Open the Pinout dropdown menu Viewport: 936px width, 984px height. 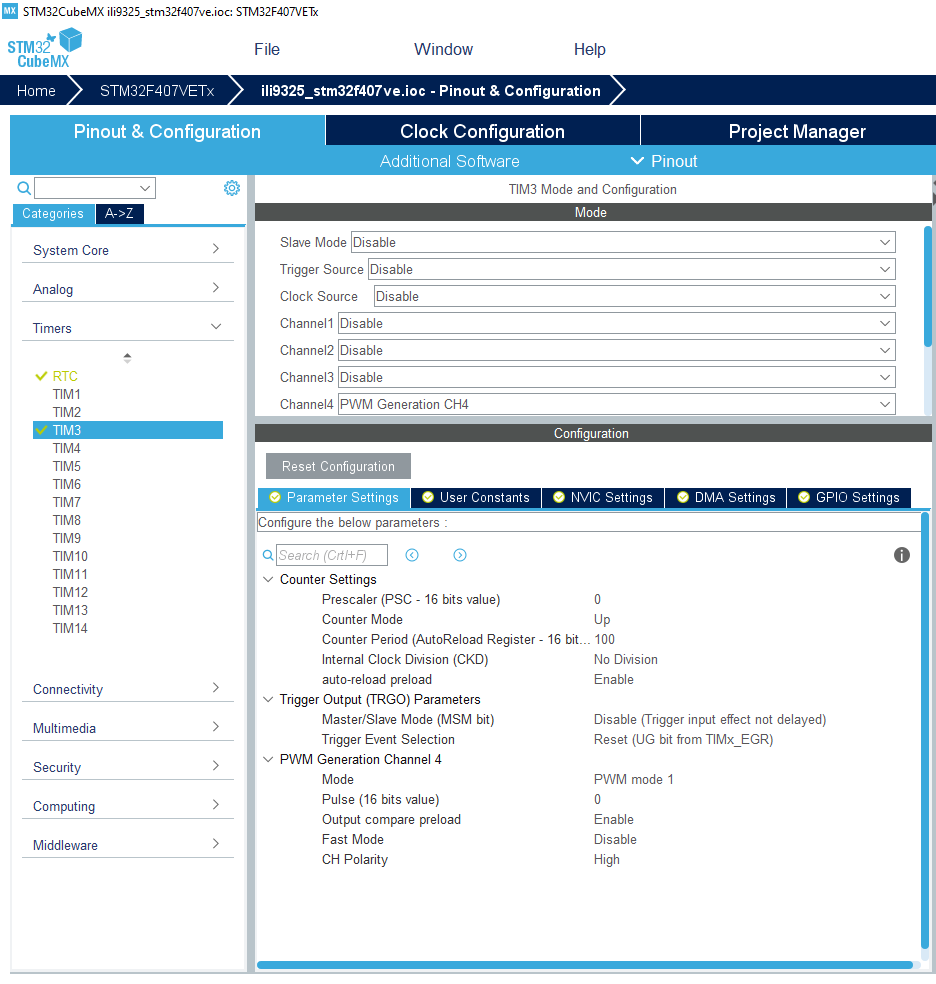(x=664, y=161)
